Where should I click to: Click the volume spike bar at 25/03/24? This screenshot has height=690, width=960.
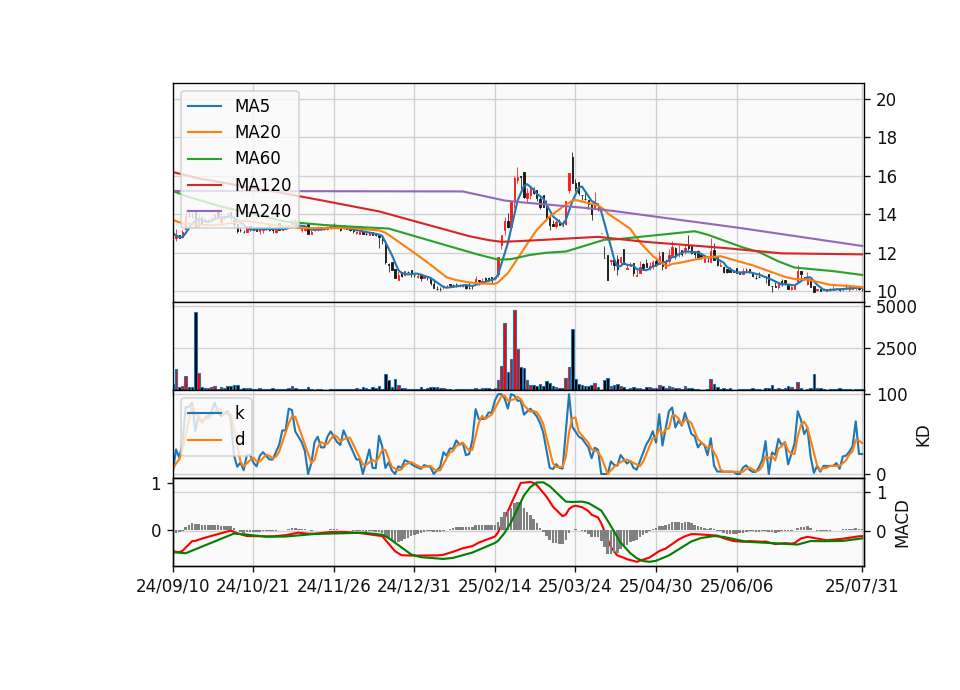(573, 360)
